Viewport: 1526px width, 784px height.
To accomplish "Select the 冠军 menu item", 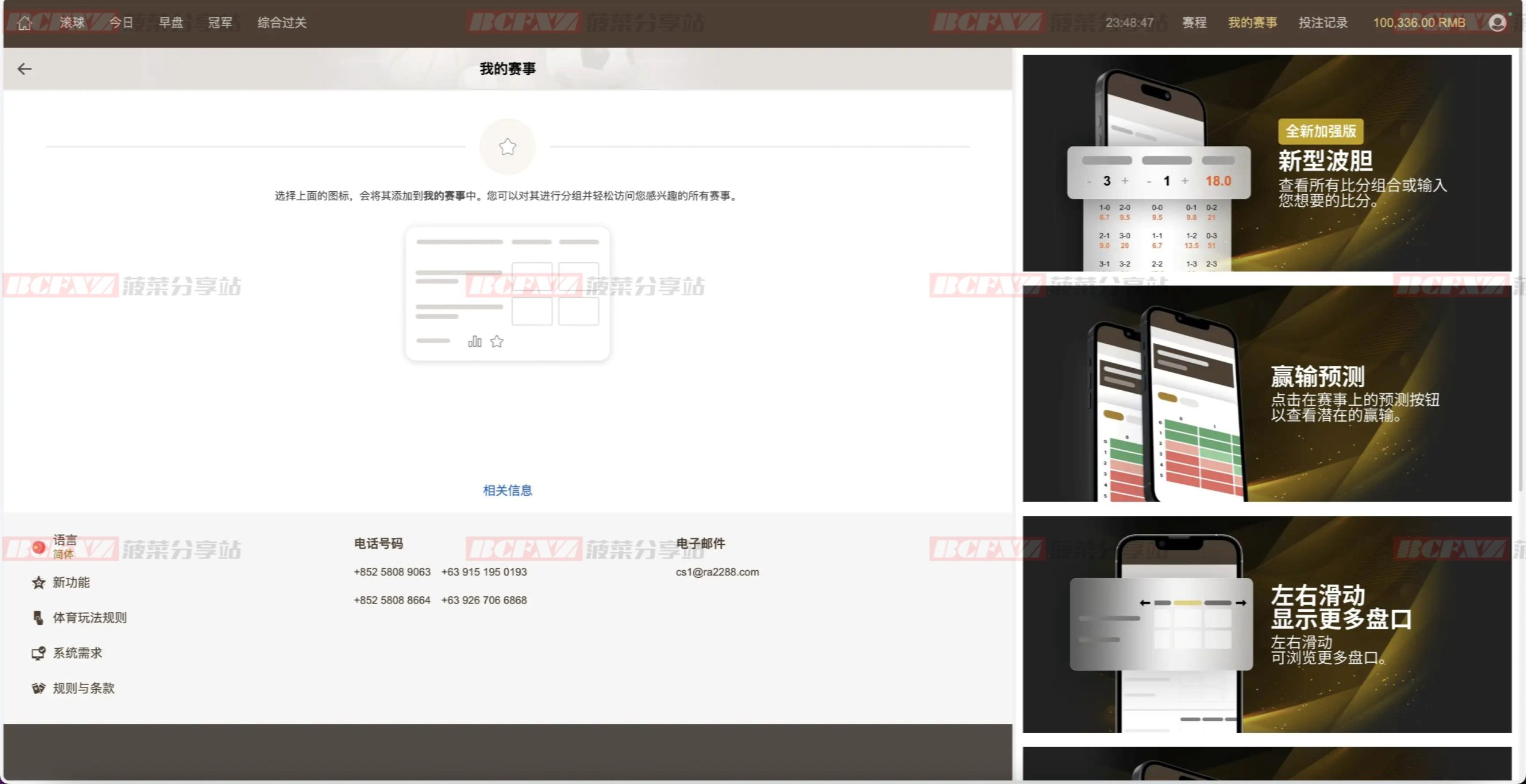I will 220,23.
